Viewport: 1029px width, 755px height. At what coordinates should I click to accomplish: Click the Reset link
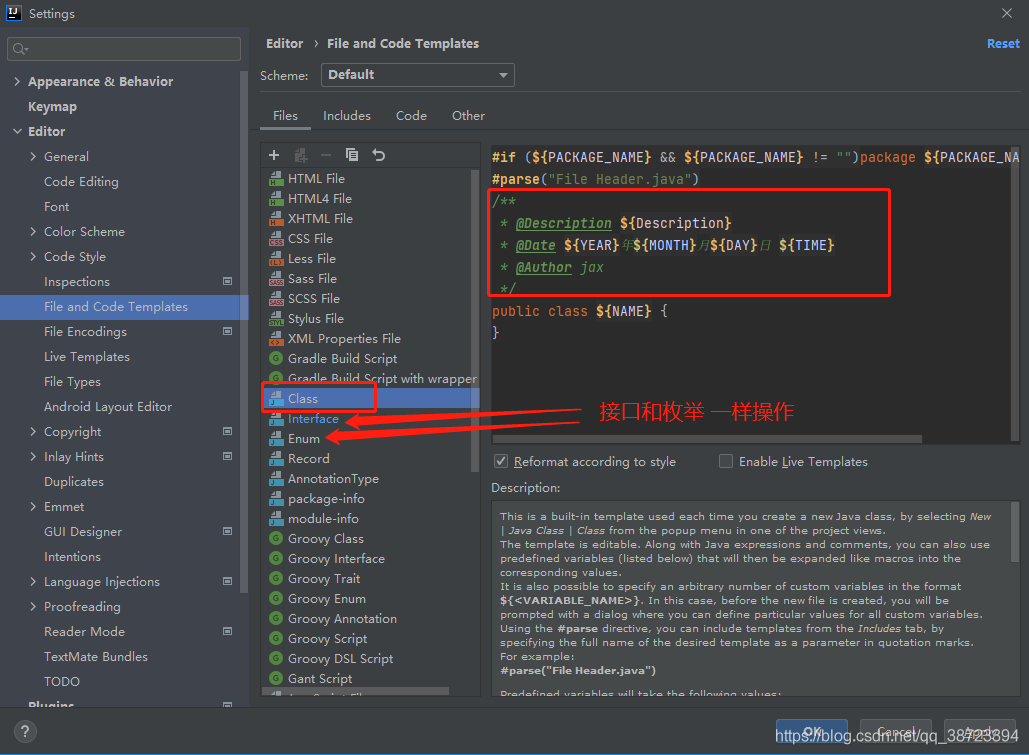[1003, 43]
